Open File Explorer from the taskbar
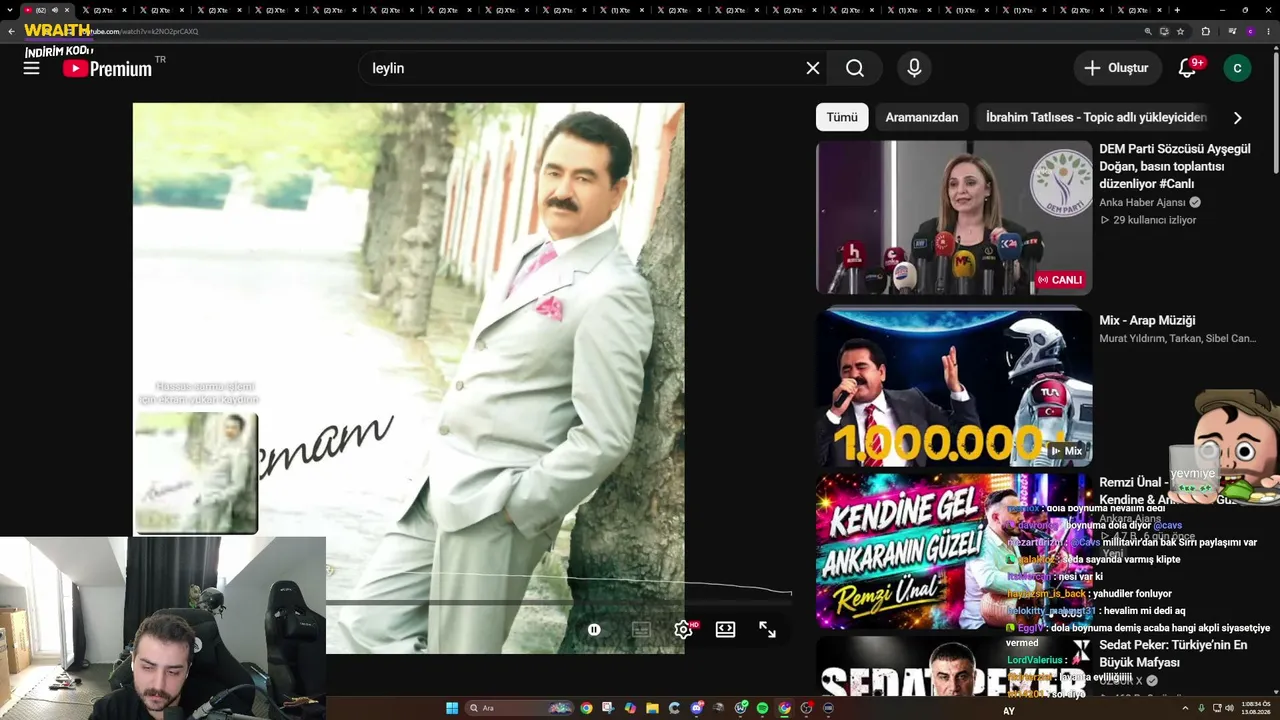 (652, 708)
